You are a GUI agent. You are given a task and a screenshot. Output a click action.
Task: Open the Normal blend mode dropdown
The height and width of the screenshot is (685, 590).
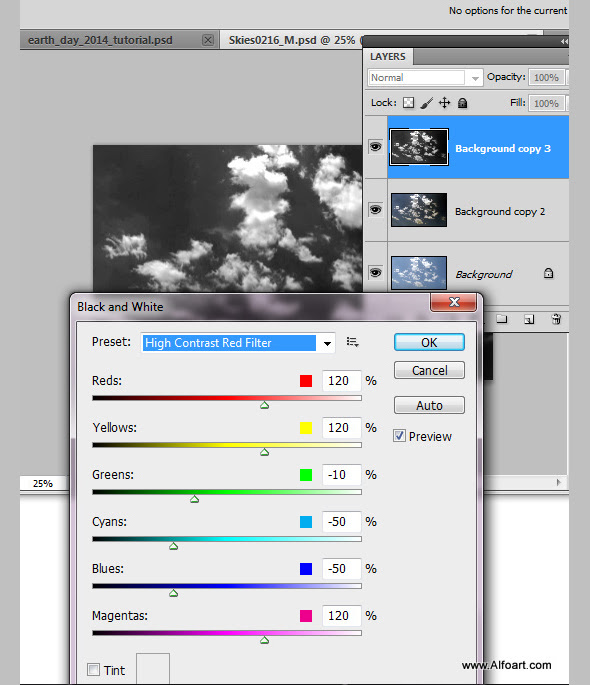426,78
